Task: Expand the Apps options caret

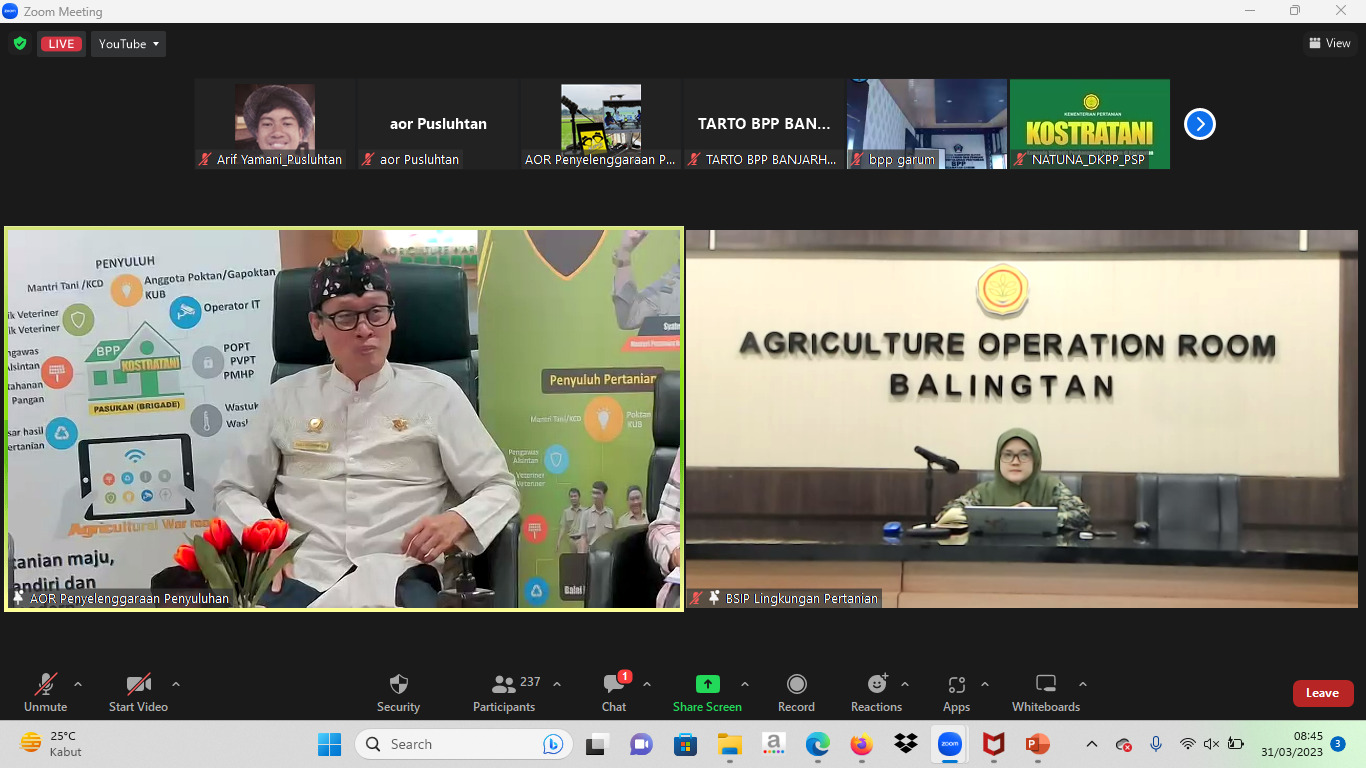Action: pyautogui.click(x=985, y=684)
